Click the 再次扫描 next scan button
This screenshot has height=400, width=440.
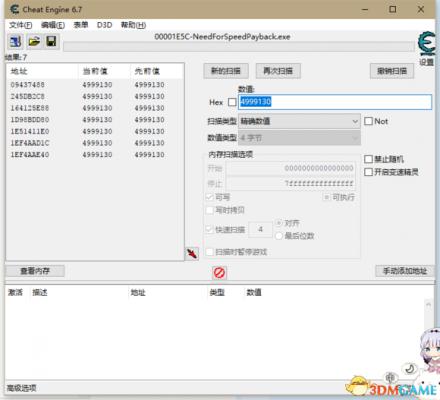pyautogui.click(x=278, y=71)
